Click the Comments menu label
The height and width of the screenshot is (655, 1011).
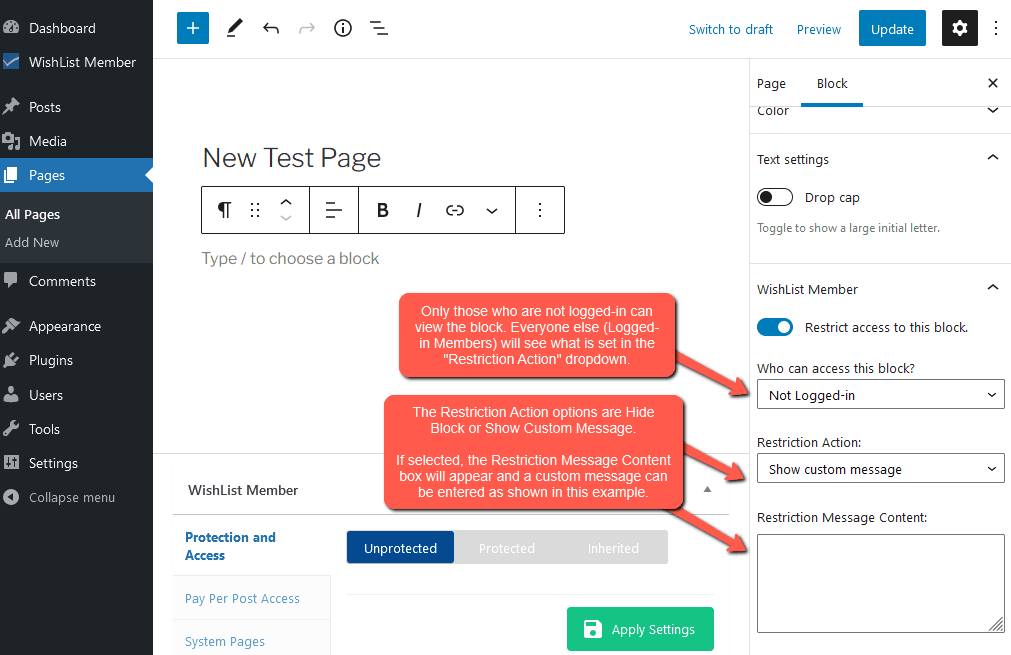coord(63,281)
